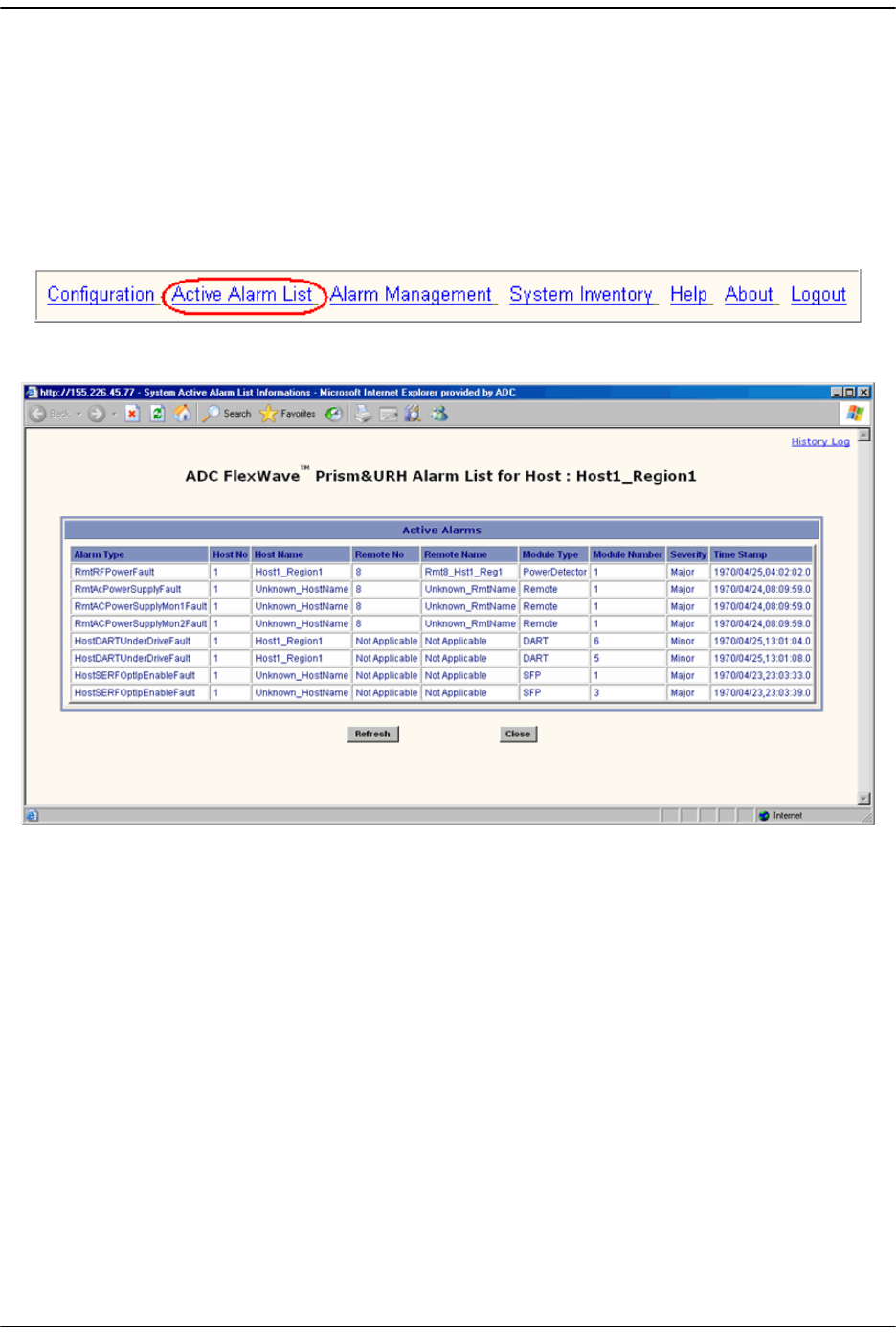Screen dimensions: 896x1334
Task: Stop page loading with red X icon
Action: [133, 414]
